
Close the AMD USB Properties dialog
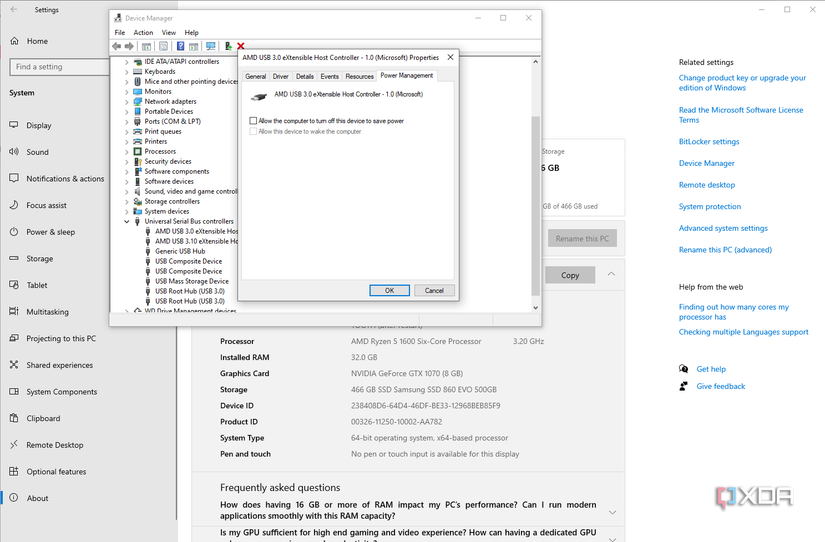tap(450, 57)
